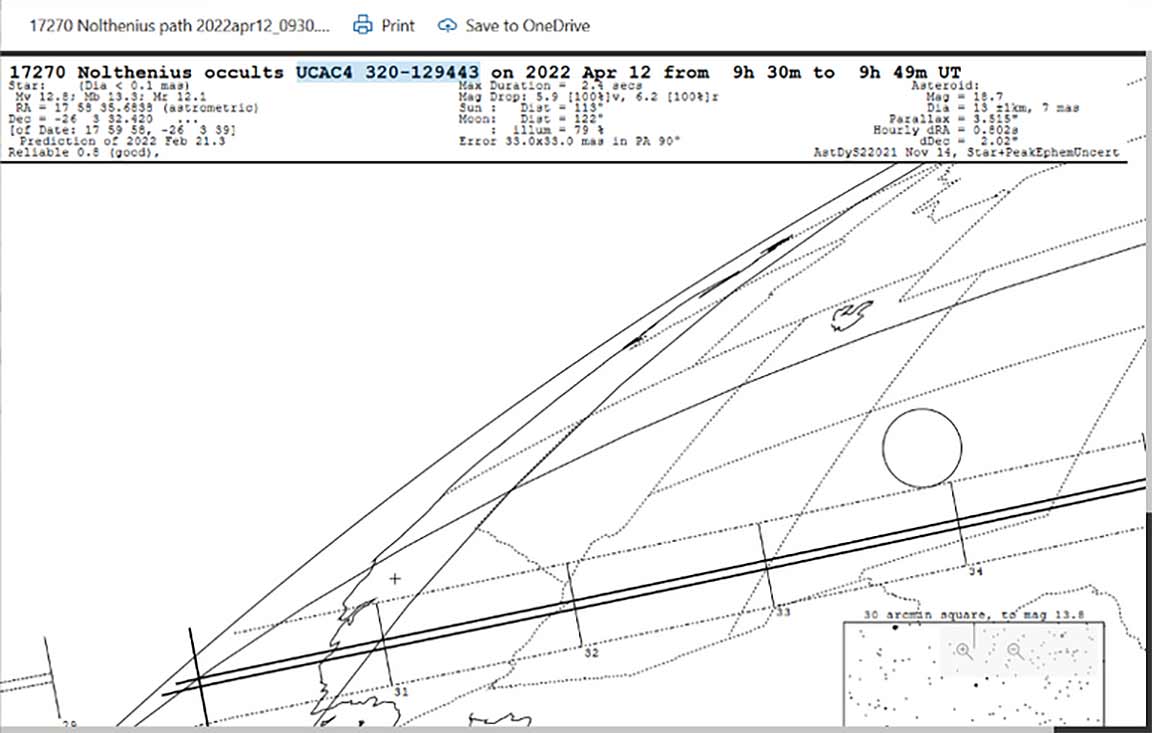This screenshot has width=1152, height=733.
Task: Click the 'Moon: Dist = 122°' line
Action: (531, 119)
